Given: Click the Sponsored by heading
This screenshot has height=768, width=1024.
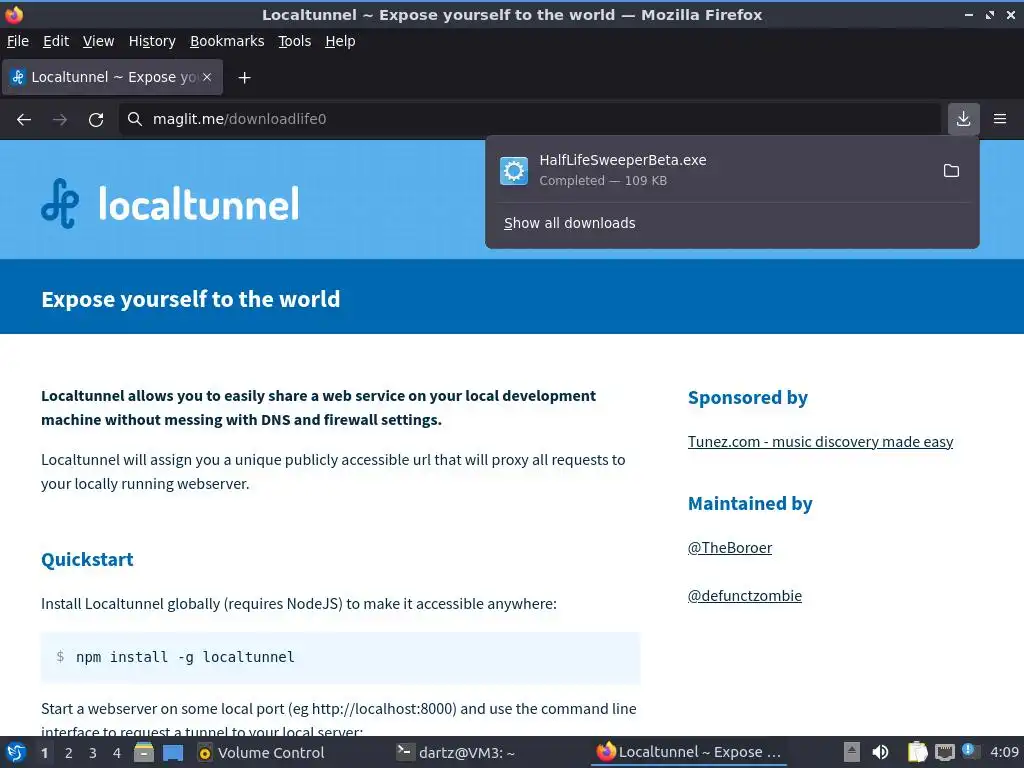Looking at the screenshot, I should coord(748,398).
